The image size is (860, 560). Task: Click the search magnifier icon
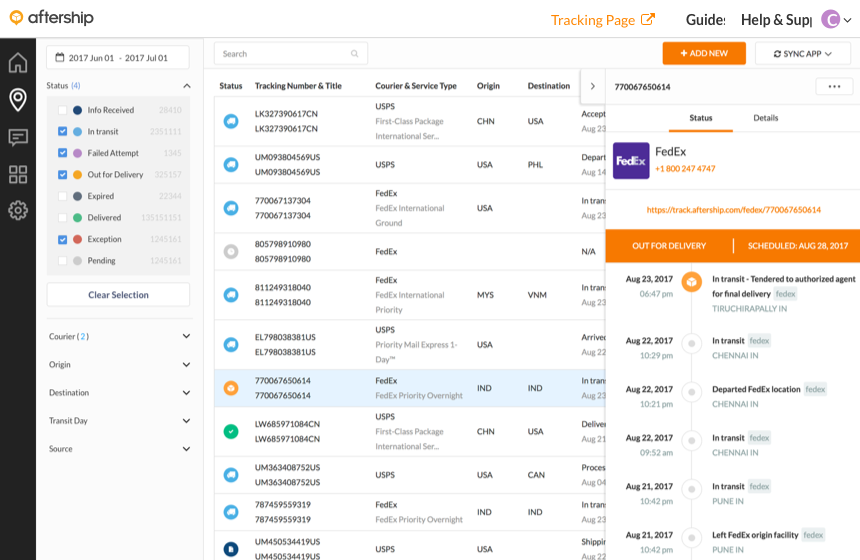(354, 54)
